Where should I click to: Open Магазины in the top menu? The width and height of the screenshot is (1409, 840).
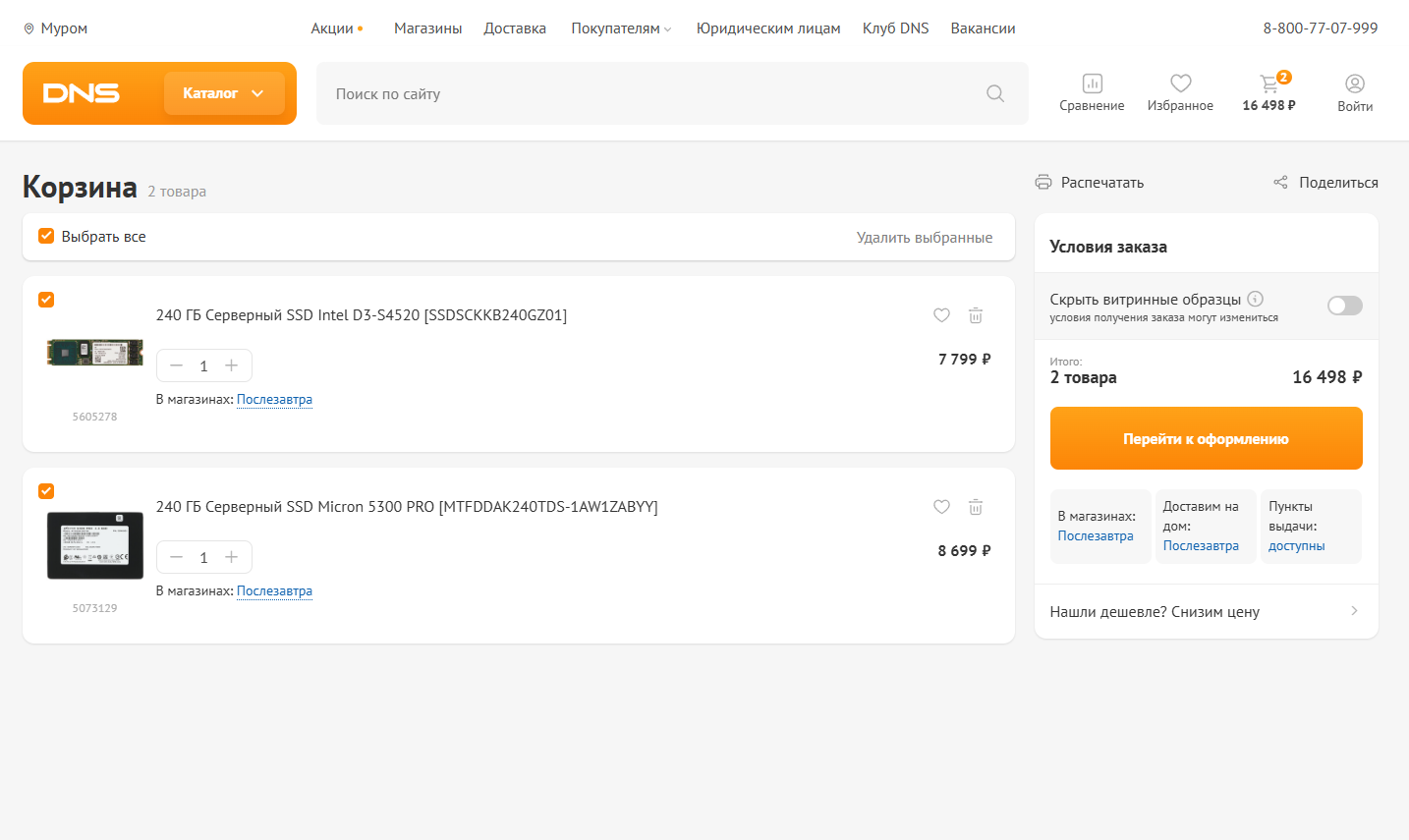427,28
